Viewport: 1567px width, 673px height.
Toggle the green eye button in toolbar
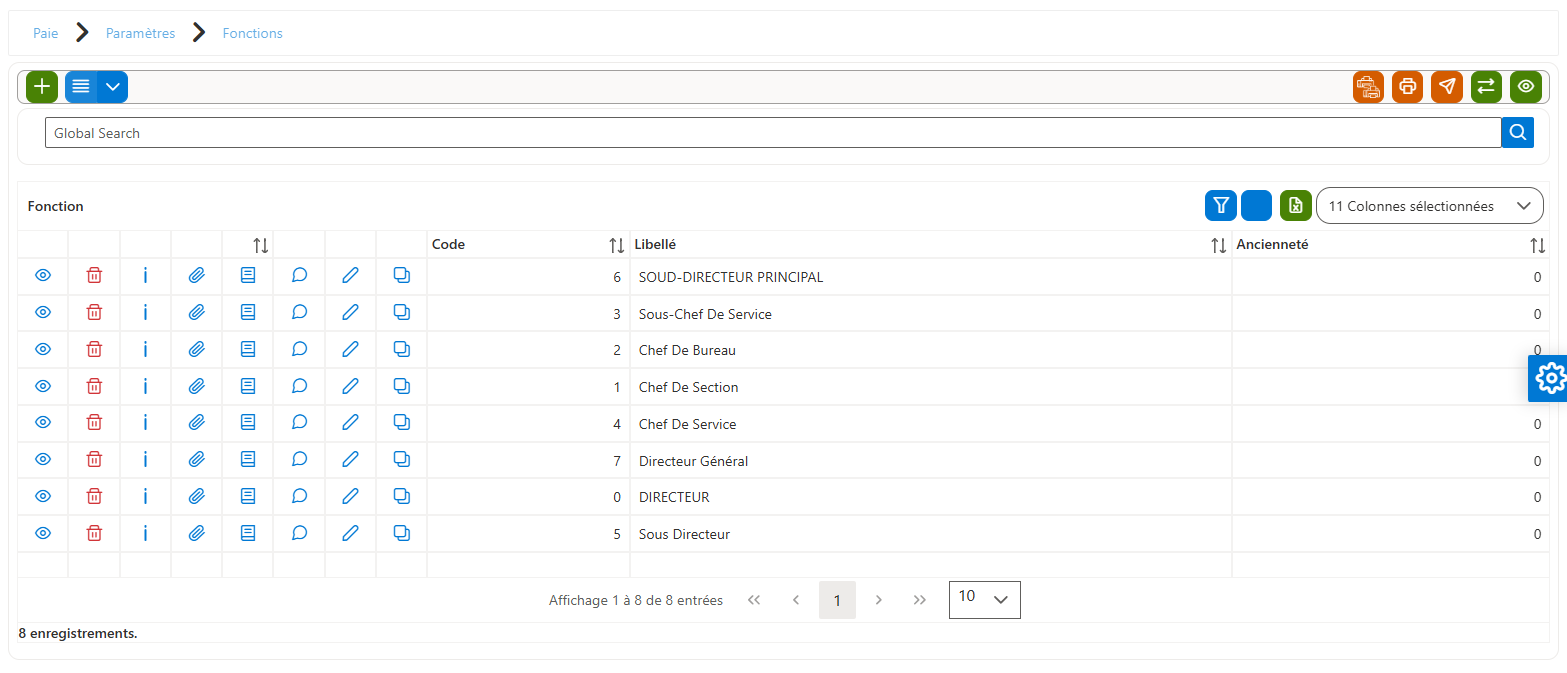pos(1526,87)
